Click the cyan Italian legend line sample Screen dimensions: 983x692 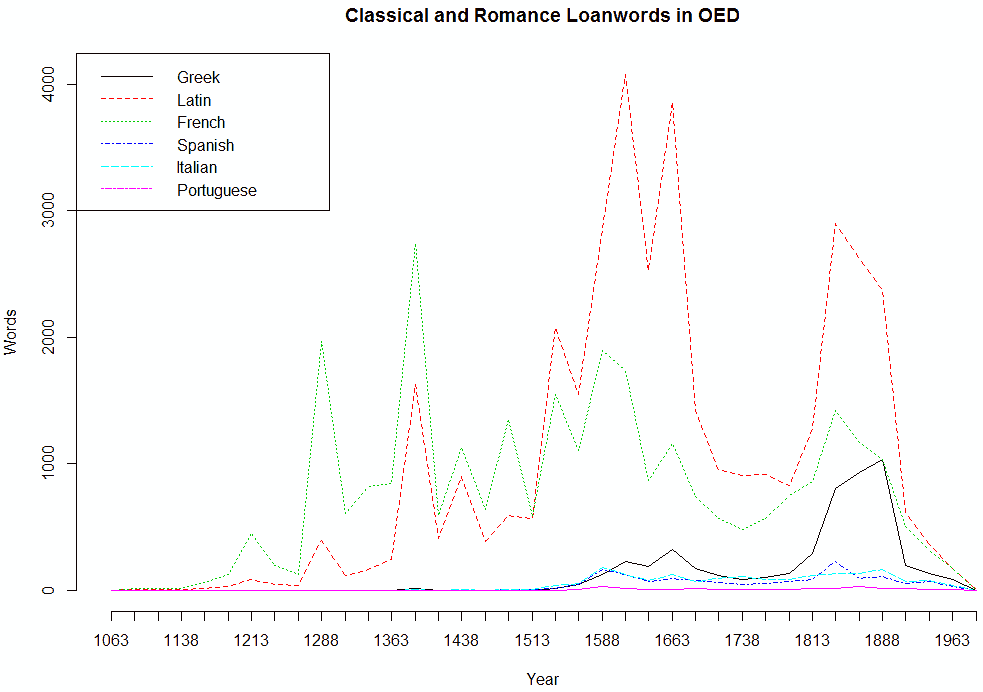(x=125, y=167)
